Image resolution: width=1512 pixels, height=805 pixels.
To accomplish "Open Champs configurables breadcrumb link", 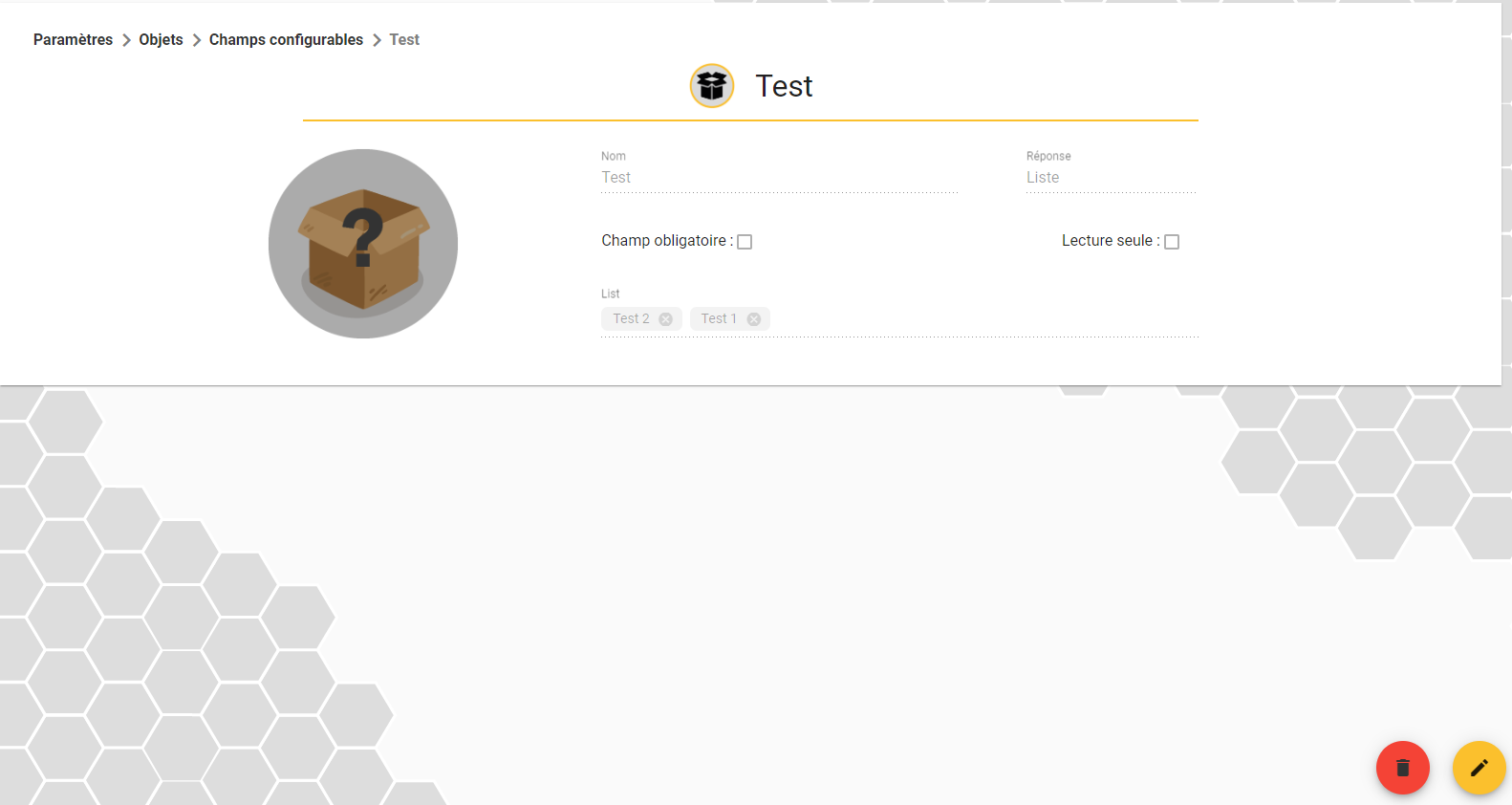I will pos(286,40).
